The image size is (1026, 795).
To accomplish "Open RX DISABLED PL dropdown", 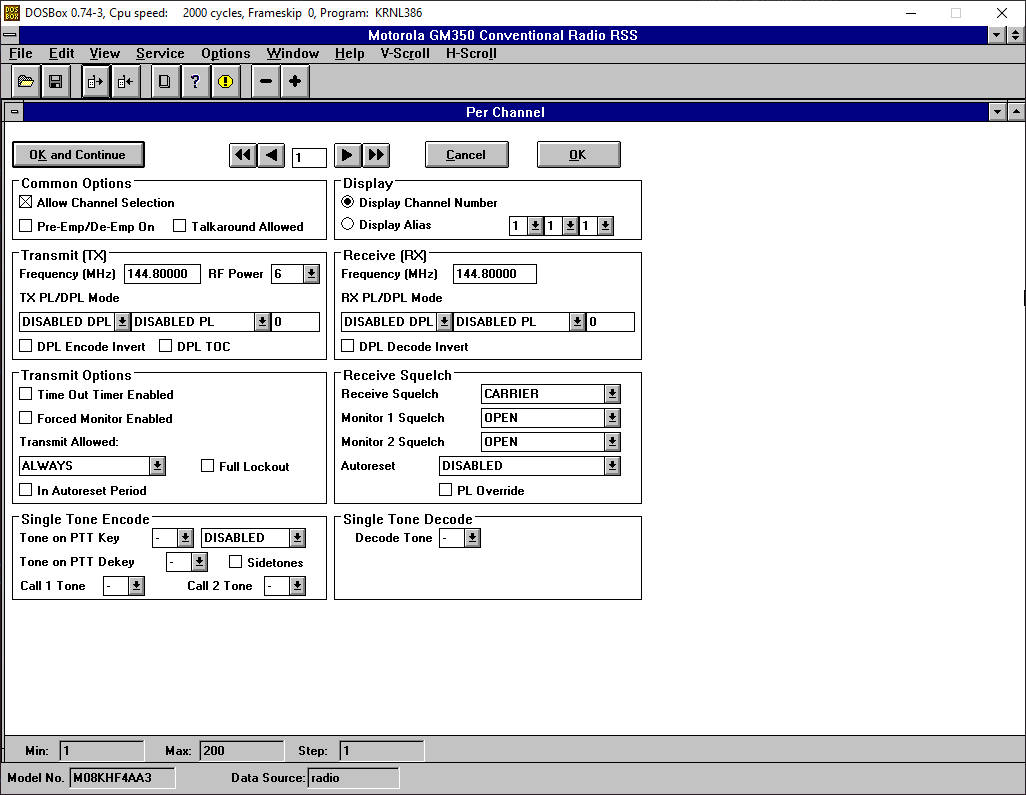I will click(577, 321).
